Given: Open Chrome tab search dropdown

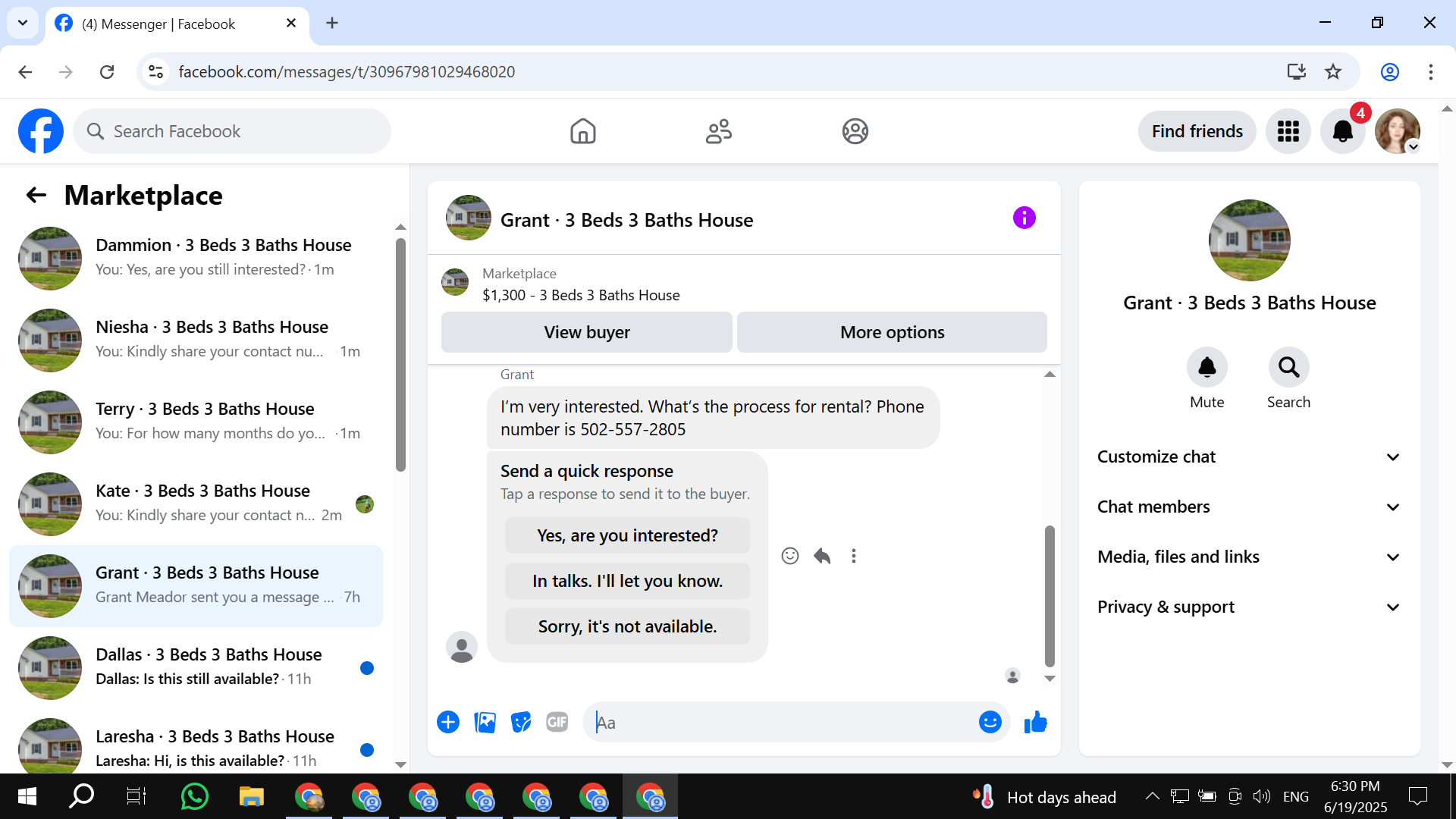Looking at the screenshot, I should pyautogui.click(x=23, y=23).
